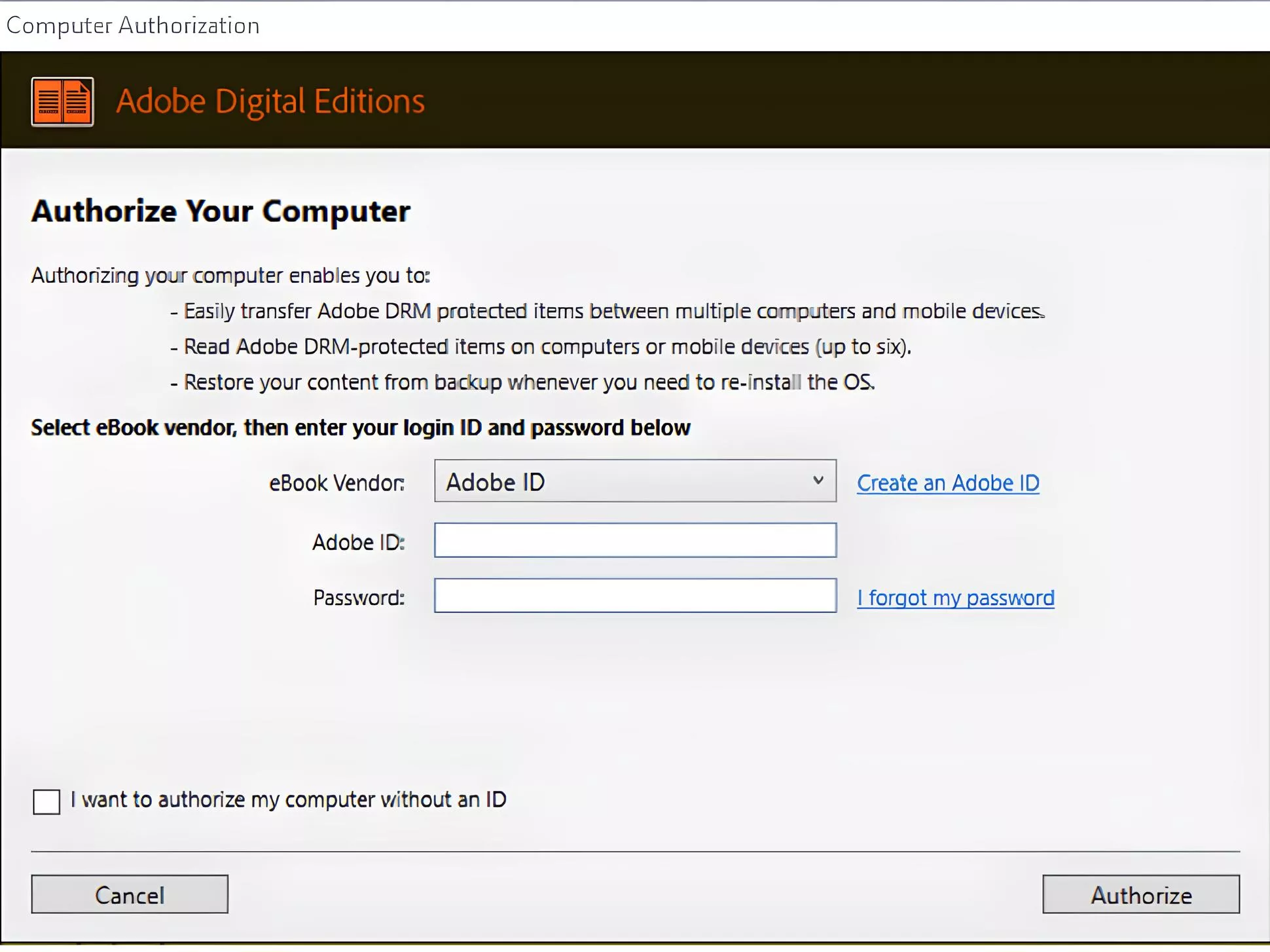This screenshot has width=1270, height=952.
Task: Click the Adobe Digital Editions logo icon
Action: (x=62, y=101)
